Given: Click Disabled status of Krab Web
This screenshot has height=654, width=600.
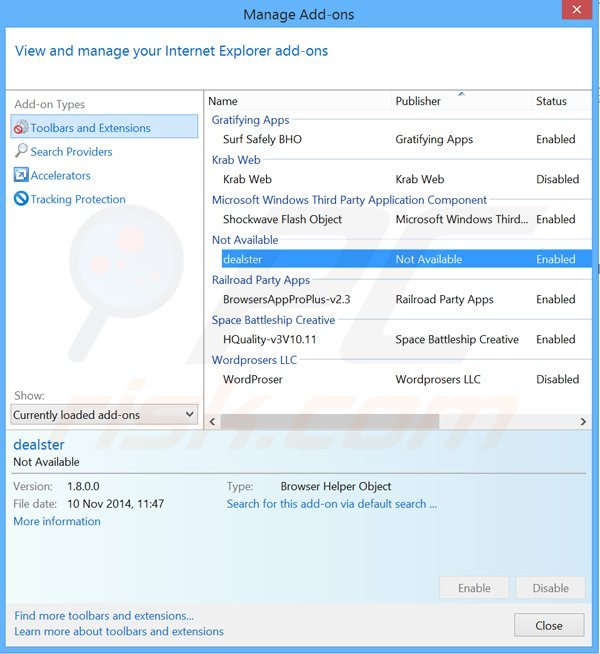Looking at the screenshot, I should 557,179.
